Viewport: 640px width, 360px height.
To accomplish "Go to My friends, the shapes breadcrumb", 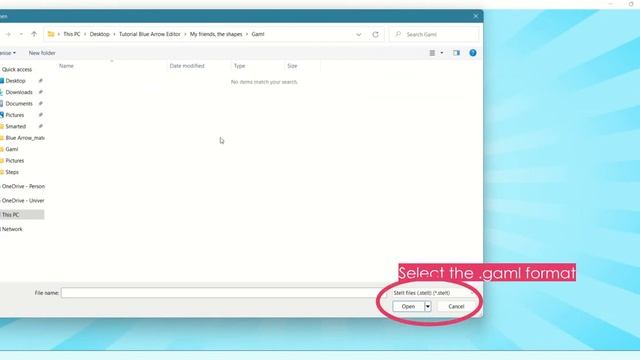I will (x=216, y=34).
